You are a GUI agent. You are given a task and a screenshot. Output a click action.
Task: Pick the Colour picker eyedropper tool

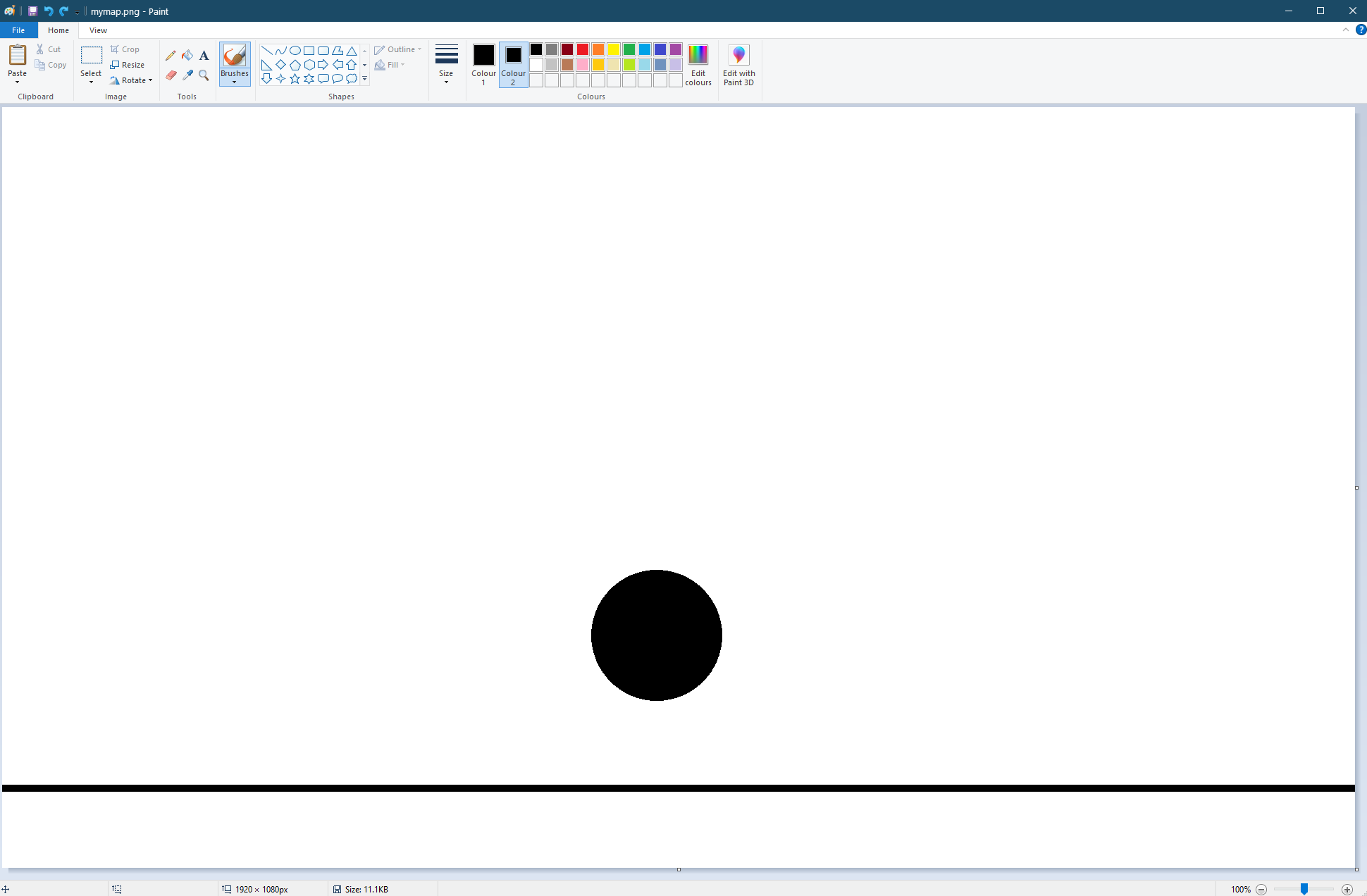click(187, 75)
